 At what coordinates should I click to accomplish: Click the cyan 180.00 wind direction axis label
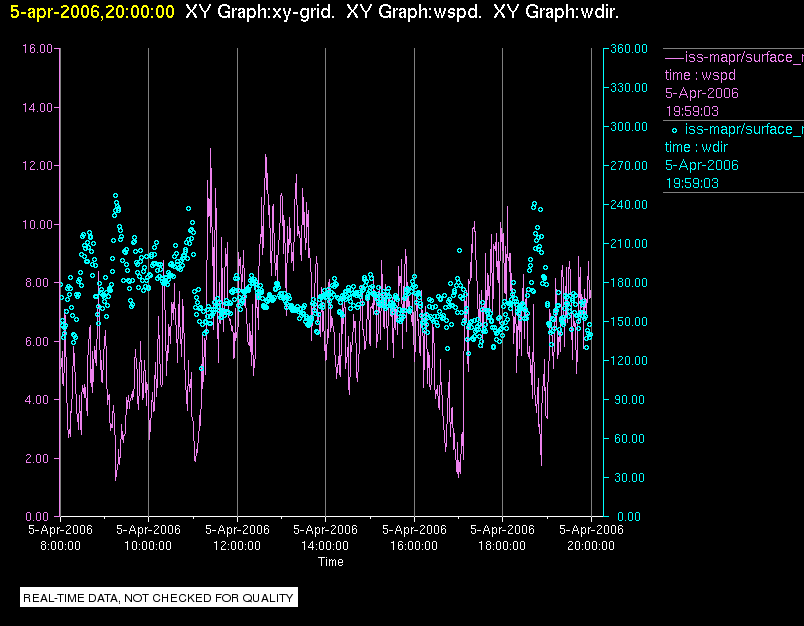pyautogui.click(x=629, y=282)
